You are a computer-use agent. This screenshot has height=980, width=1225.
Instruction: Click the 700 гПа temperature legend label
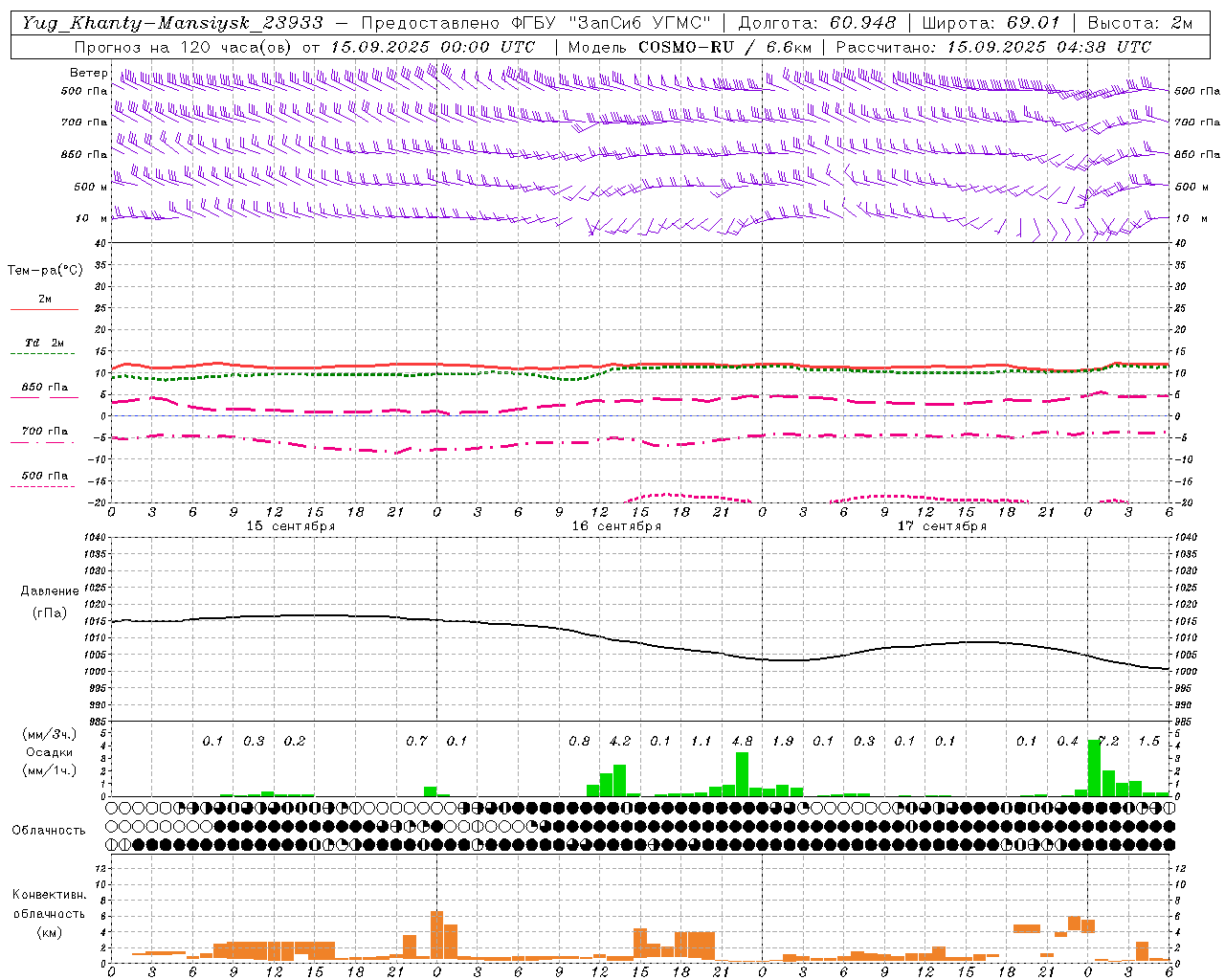pyautogui.click(x=45, y=432)
